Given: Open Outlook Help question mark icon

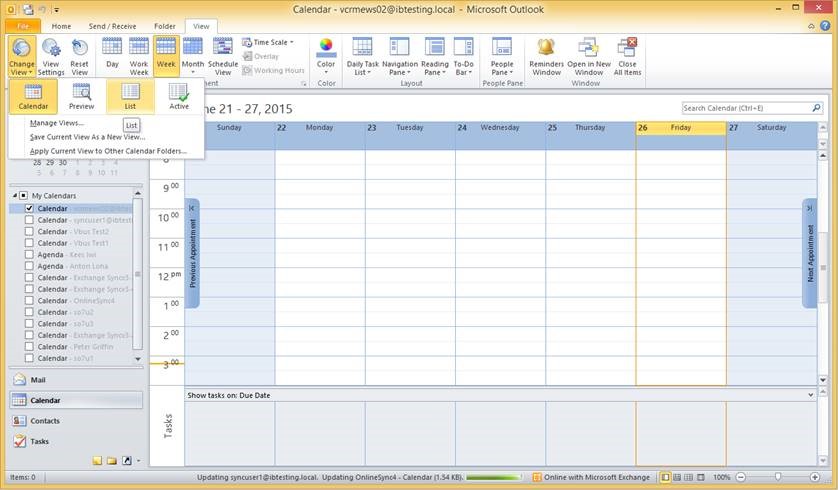Looking at the screenshot, I should (826, 26).
